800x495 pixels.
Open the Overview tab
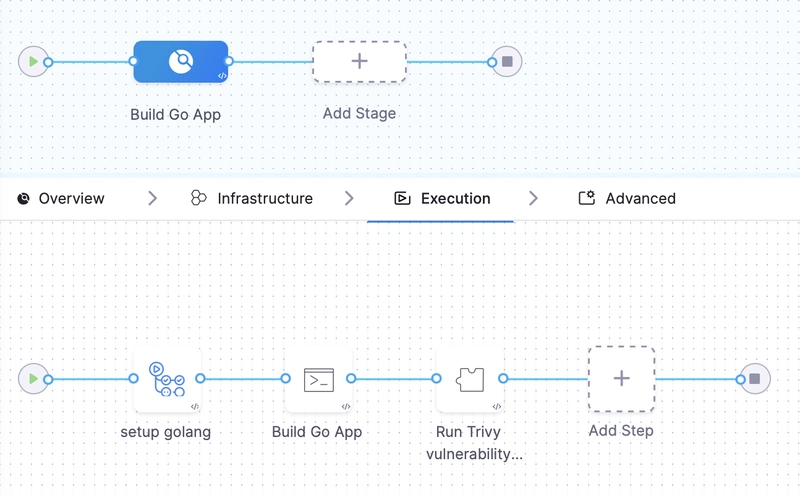pyautogui.click(x=61, y=198)
